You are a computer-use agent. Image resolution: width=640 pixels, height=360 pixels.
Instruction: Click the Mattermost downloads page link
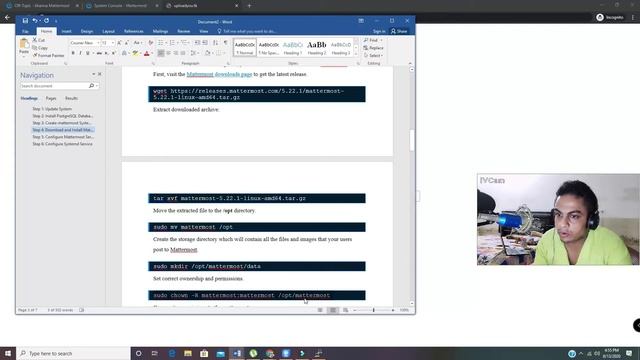pos(219,74)
